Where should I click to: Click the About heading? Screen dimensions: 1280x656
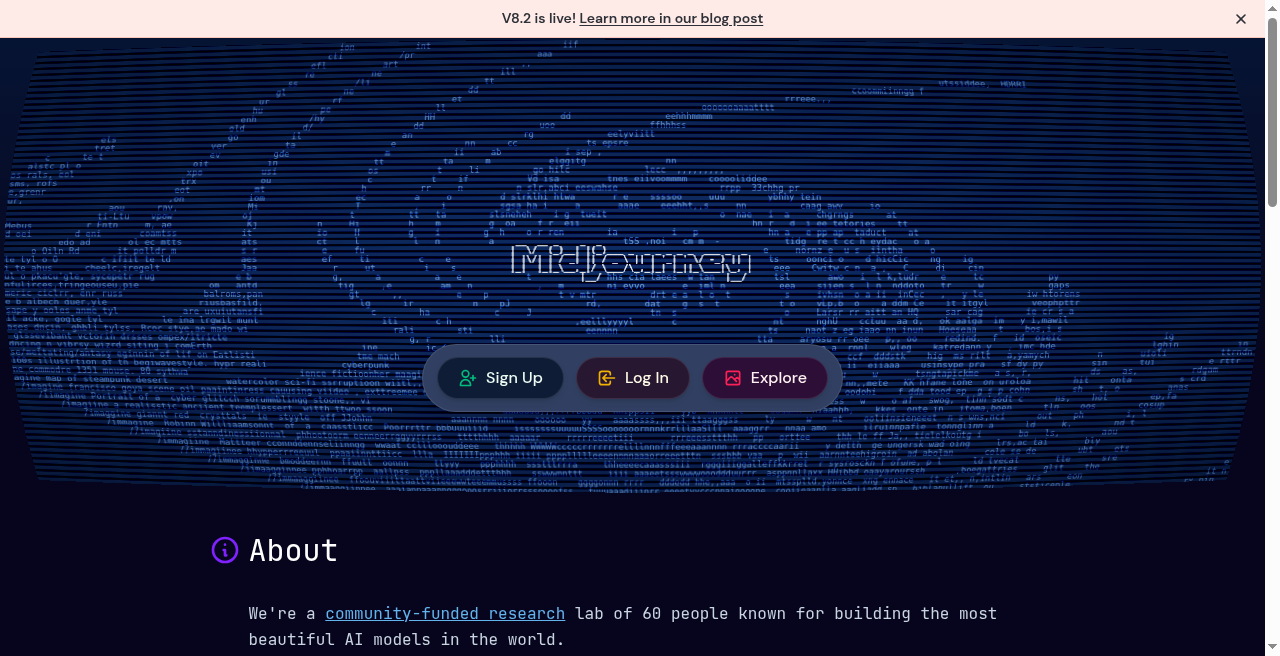[x=294, y=550]
